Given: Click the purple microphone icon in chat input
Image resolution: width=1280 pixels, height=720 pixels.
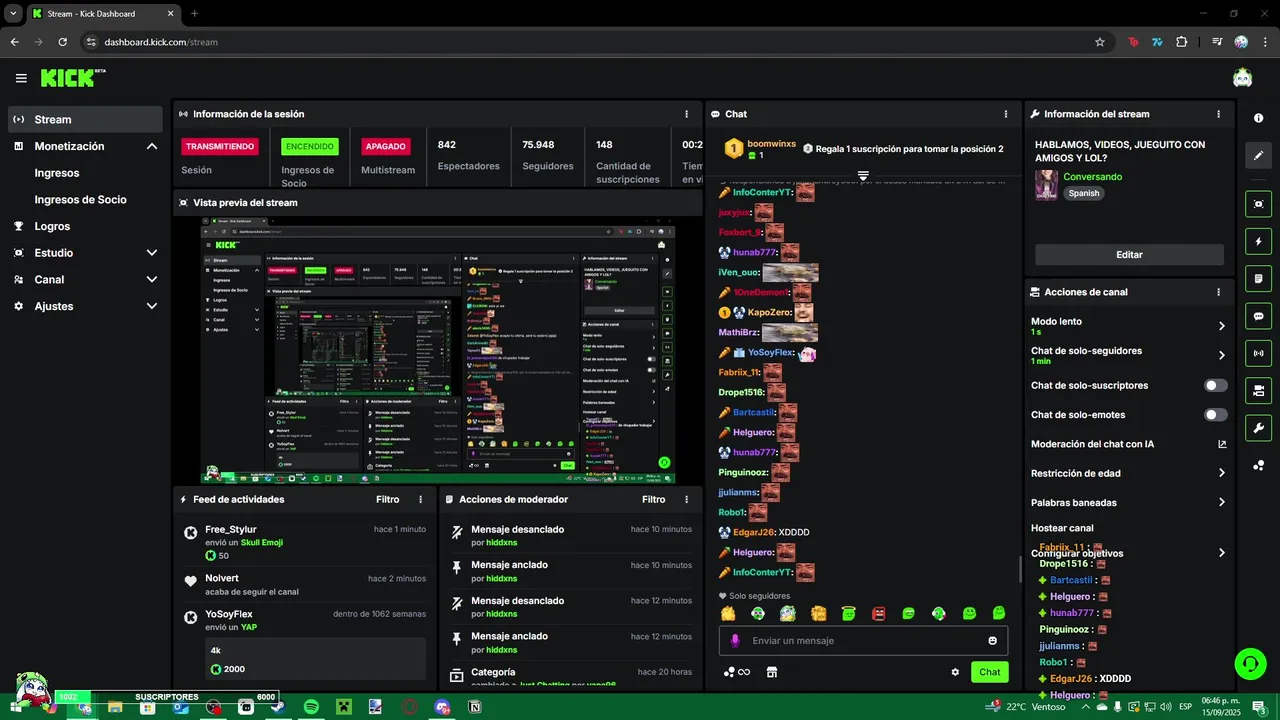Looking at the screenshot, I should tap(735, 641).
